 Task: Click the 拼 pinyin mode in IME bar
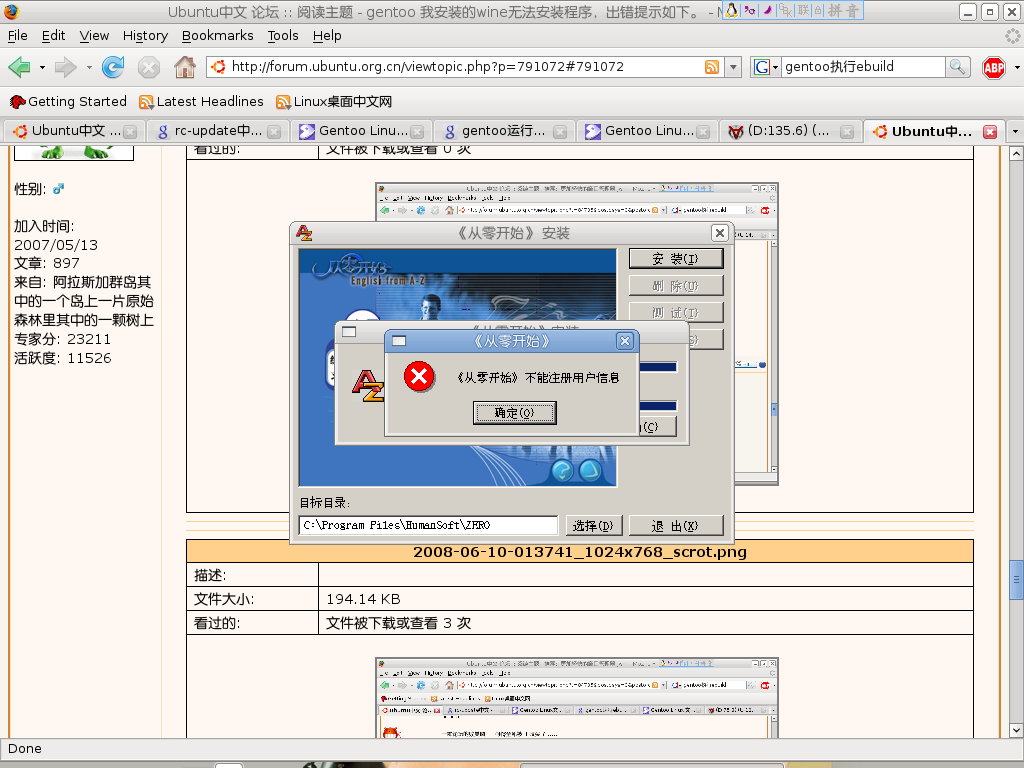point(835,10)
